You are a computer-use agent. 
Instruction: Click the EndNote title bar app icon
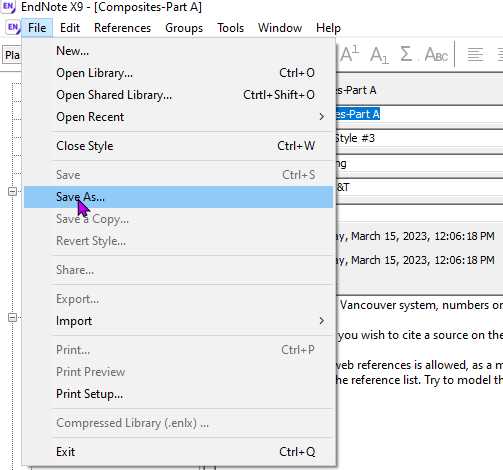click(x=9, y=7)
